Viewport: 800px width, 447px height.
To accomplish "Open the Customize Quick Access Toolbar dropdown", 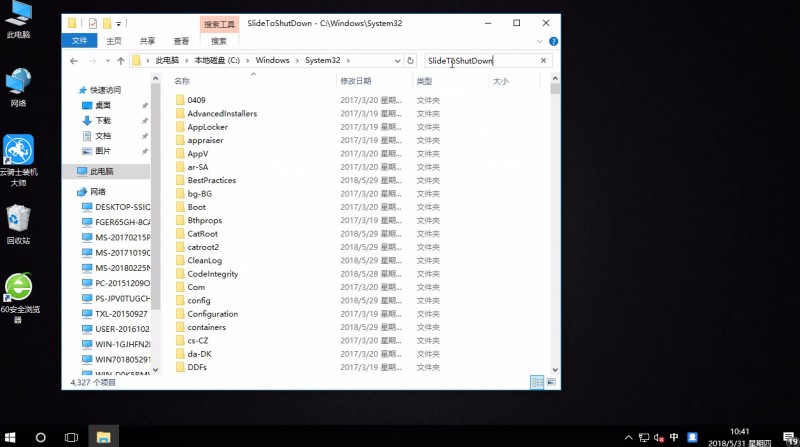I will pos(118,23).
